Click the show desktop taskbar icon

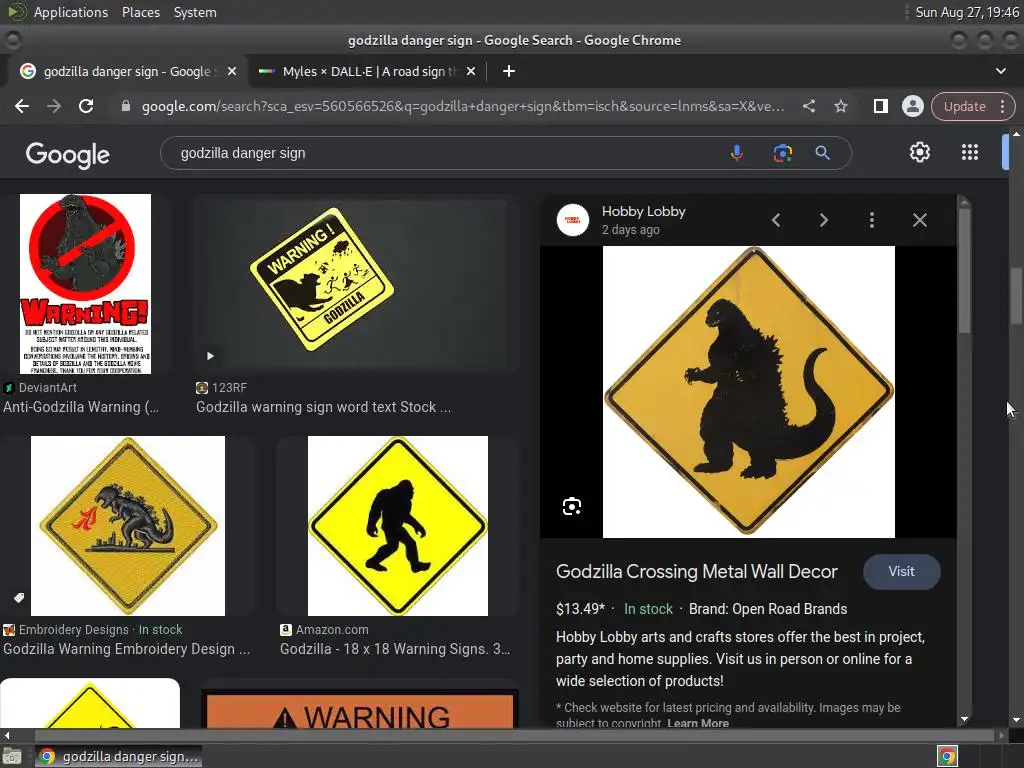point(12,756)
